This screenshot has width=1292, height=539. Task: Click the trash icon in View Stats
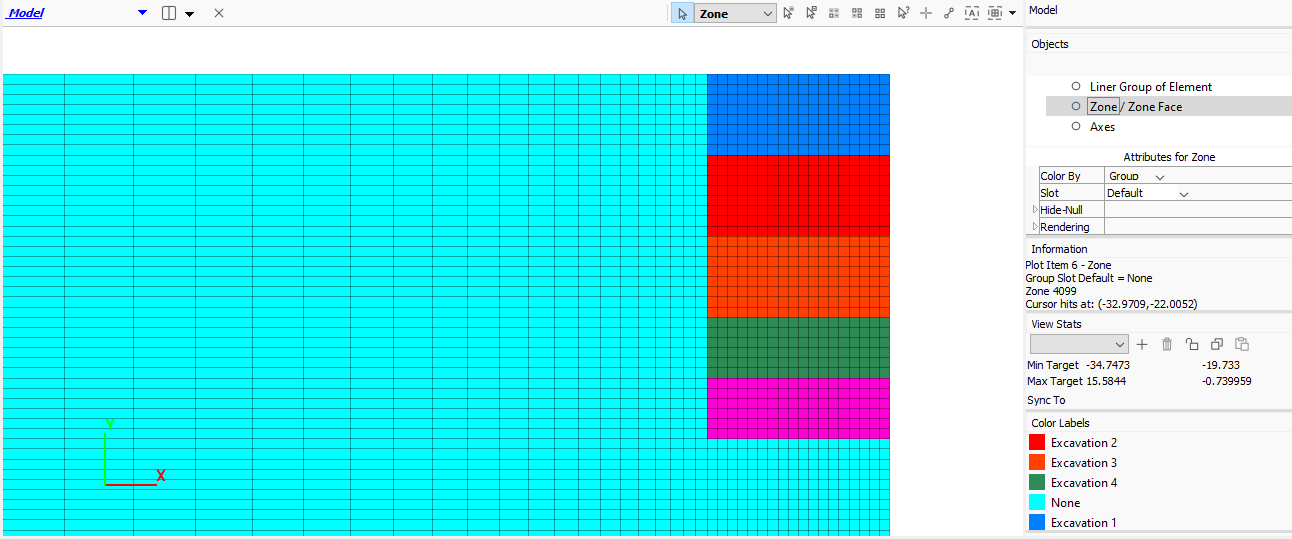(x=1167, y=344)
